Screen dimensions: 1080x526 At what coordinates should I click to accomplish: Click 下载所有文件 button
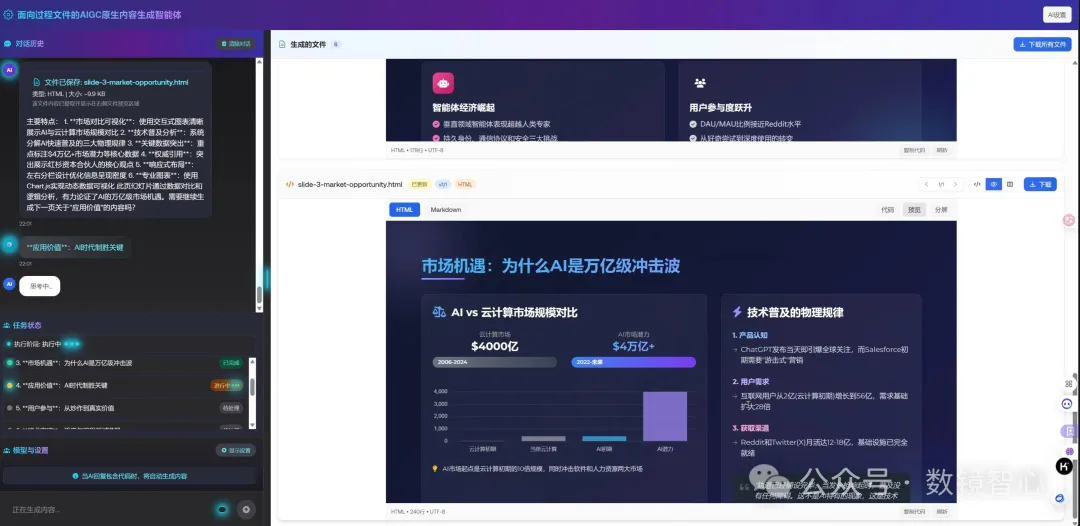click(1042, 44)
